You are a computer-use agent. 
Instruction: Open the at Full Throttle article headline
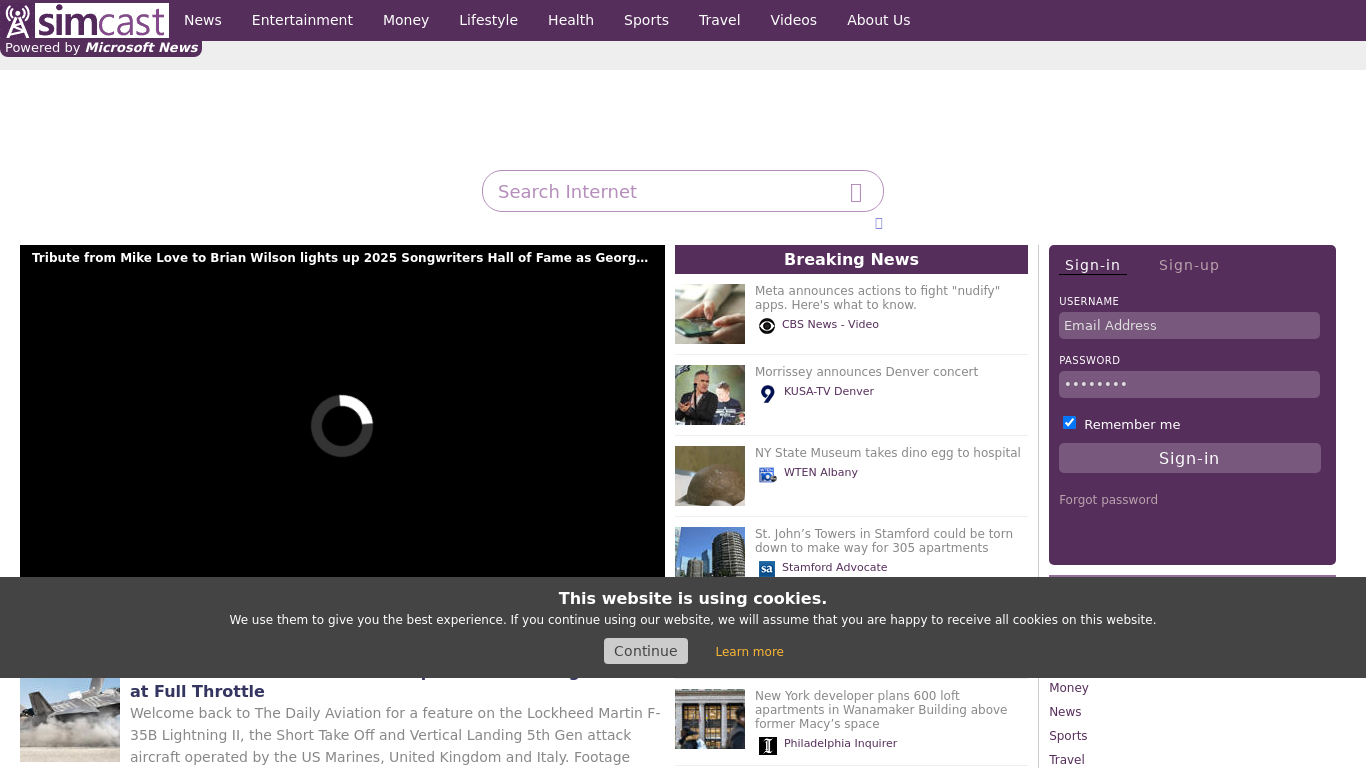coord(197,691)
